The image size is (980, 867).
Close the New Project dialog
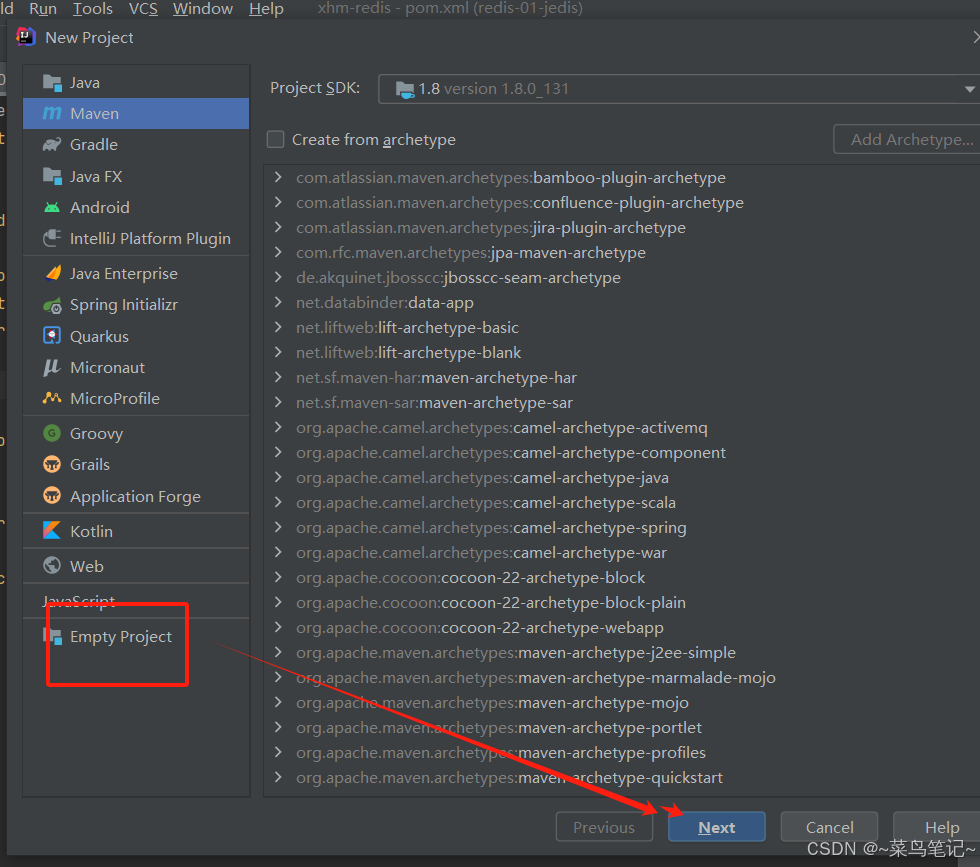pyautogui.click(x=975, y=38)
